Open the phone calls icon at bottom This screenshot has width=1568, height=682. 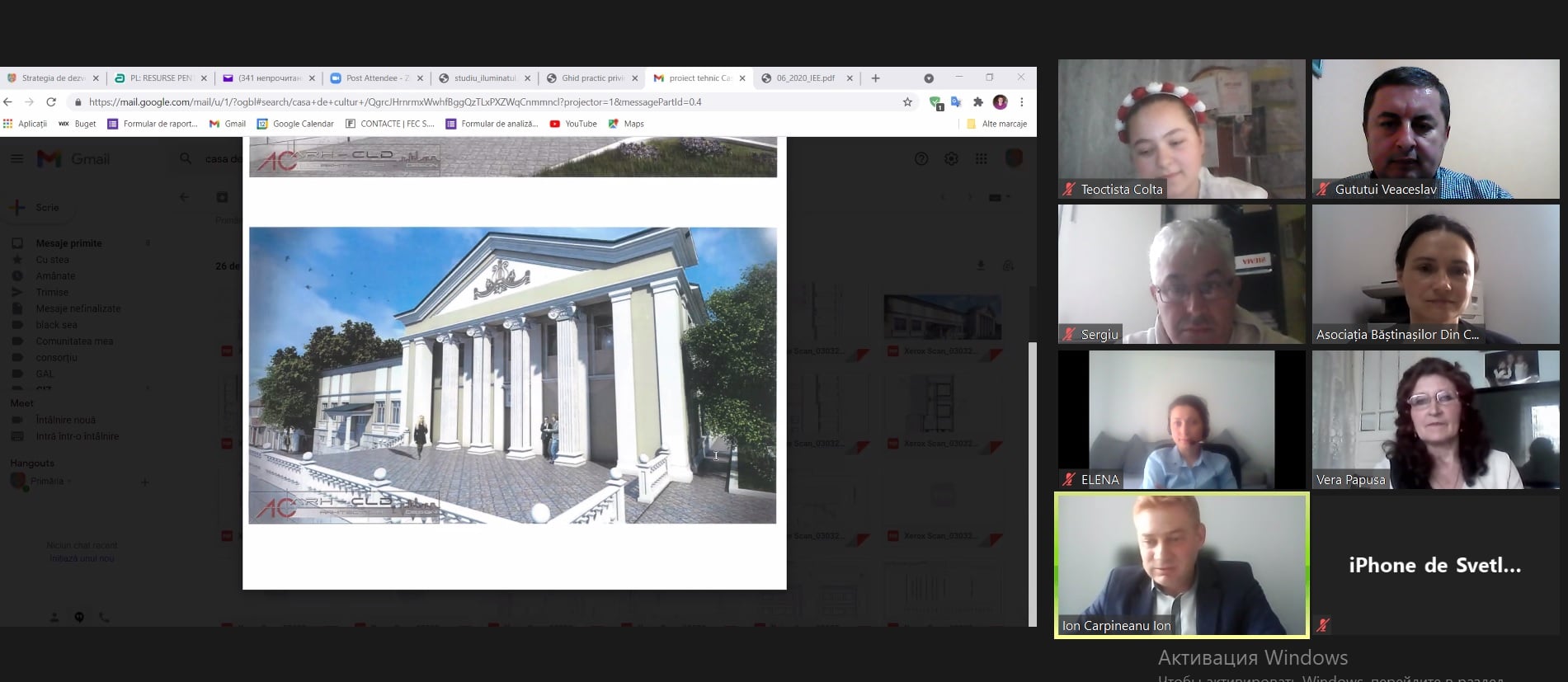104,617
